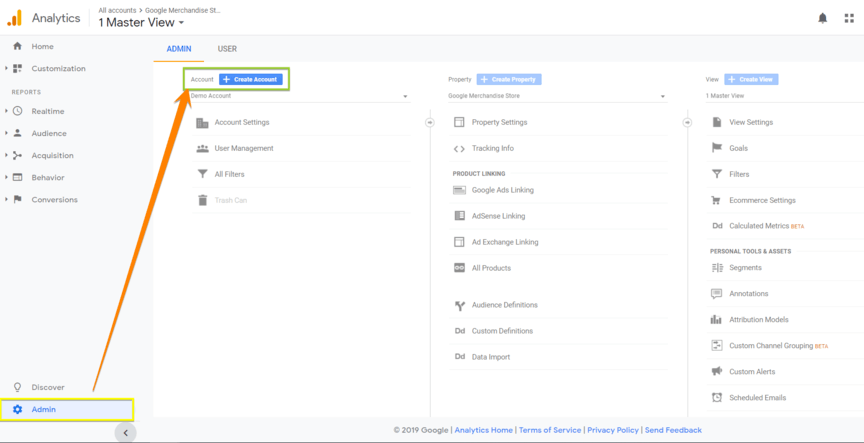Click the Scheduled Emails clock icon
This screenshot has width=864, height=443.
point(717,397)
